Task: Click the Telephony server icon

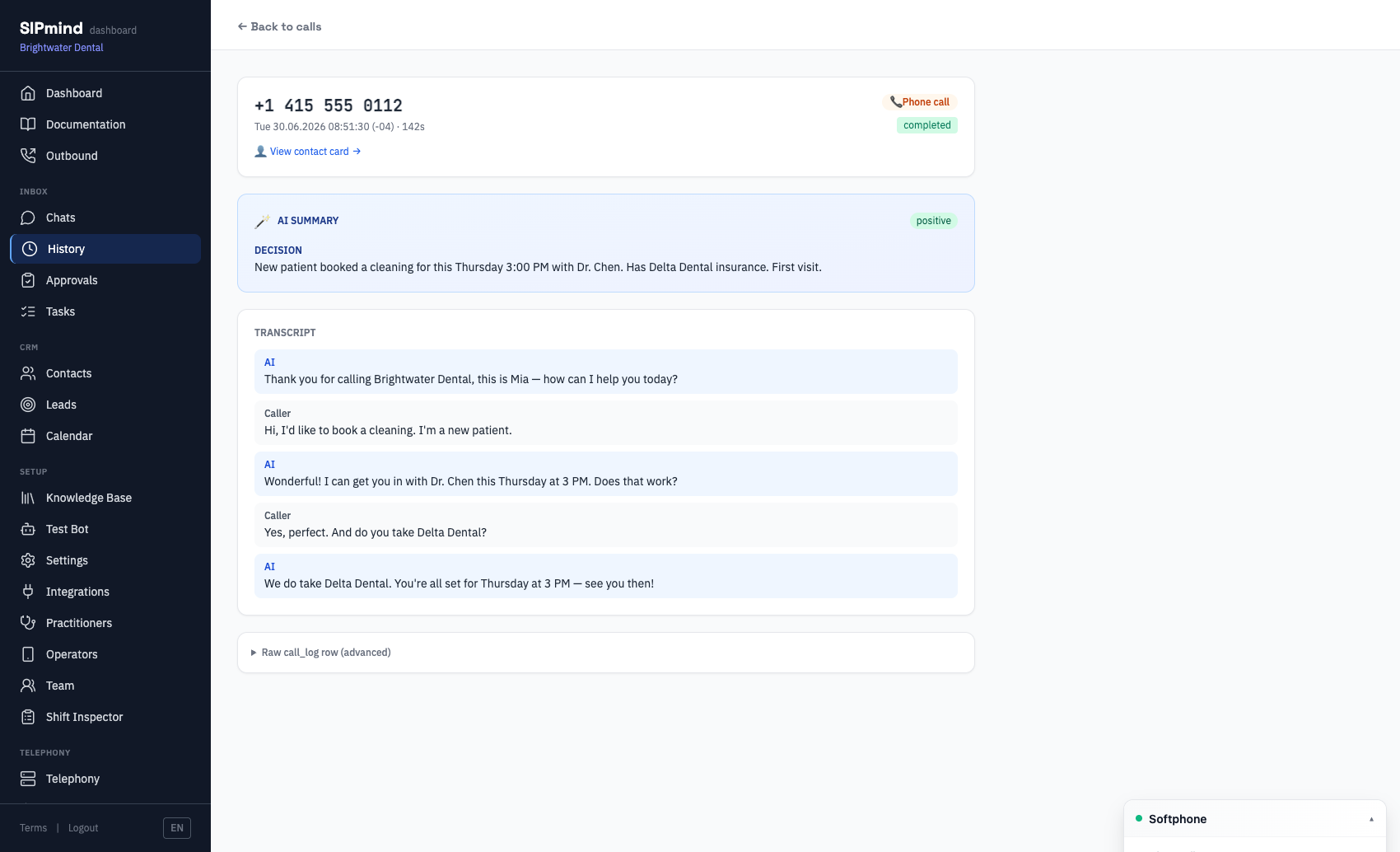Action: point(28,779)
